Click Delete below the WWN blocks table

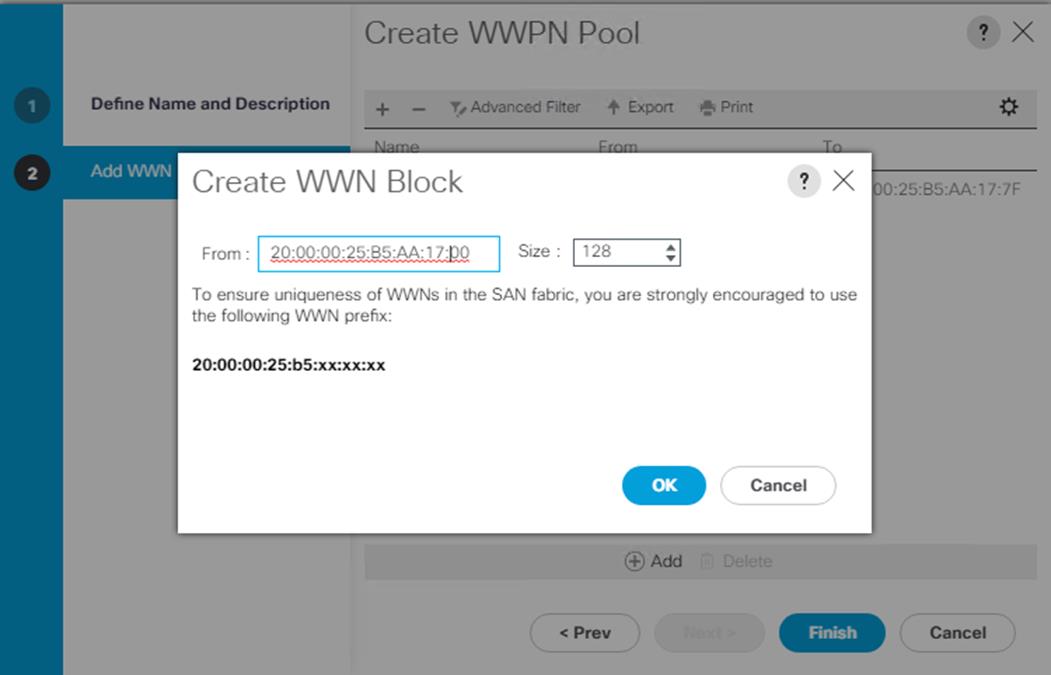tap(736, 561)
